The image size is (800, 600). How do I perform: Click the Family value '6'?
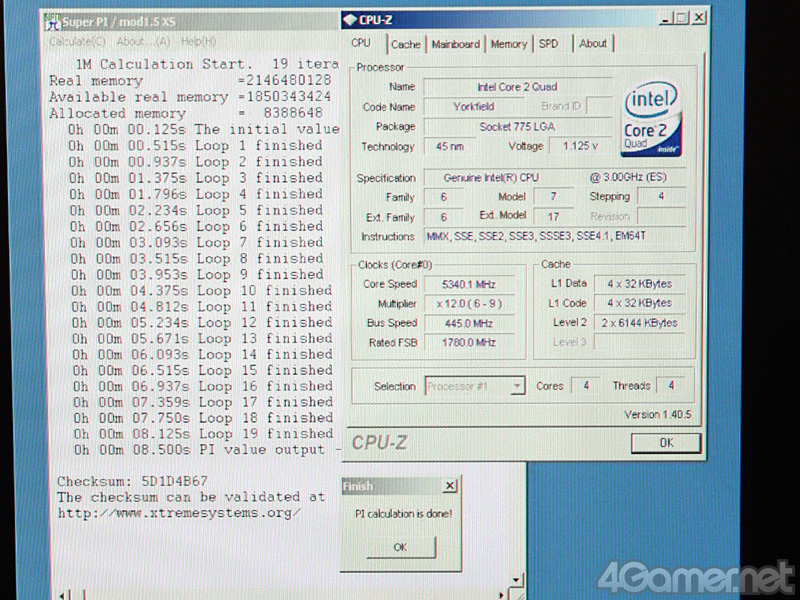tap(444, 197)
